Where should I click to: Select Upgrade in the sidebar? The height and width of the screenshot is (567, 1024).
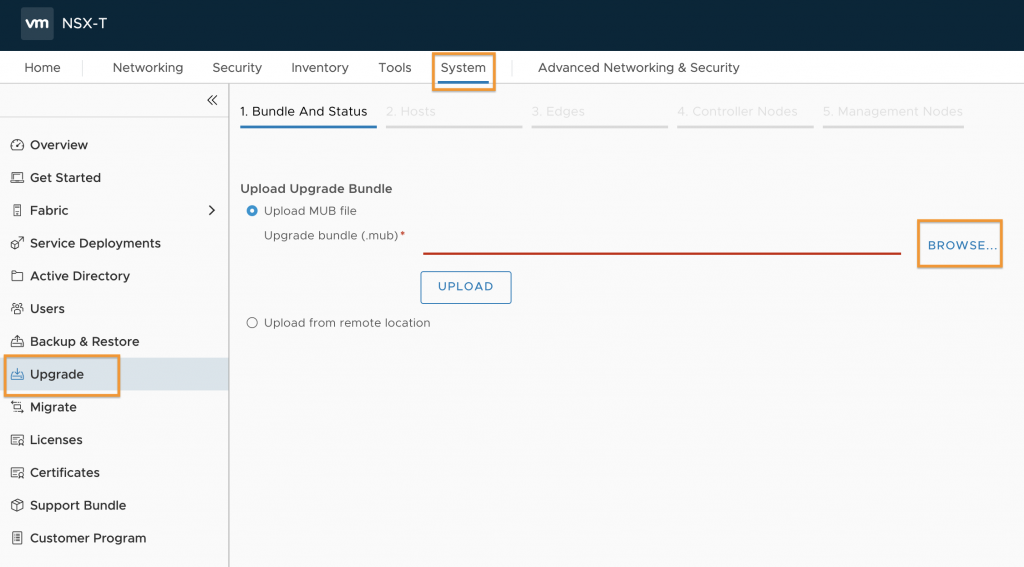point(57,374)
